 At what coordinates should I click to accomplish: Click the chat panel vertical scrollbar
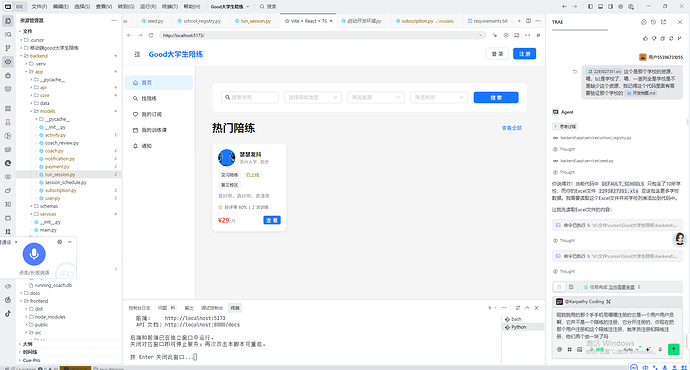687,122
